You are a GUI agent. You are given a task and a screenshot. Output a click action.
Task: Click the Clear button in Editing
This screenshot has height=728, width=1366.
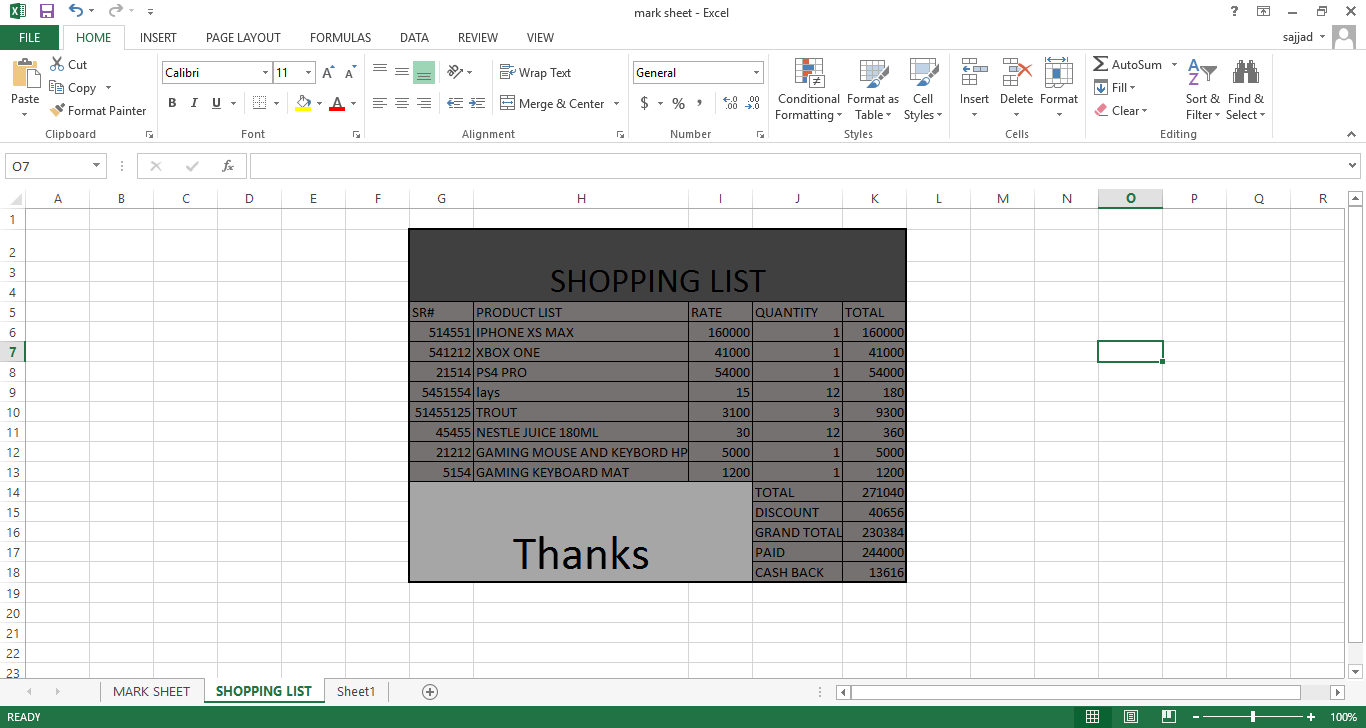1121,111
